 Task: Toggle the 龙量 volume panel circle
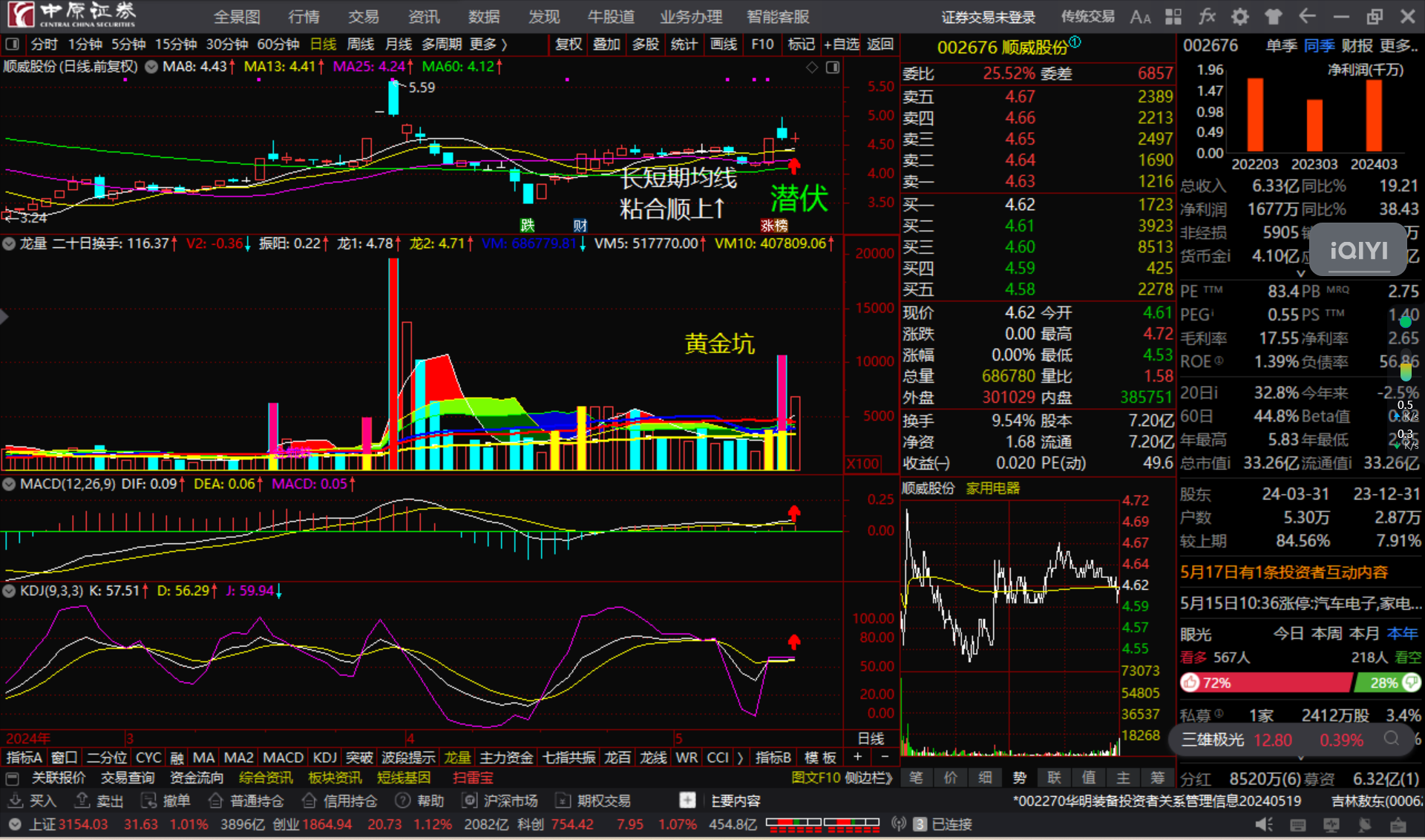click(x=10, y=244)
